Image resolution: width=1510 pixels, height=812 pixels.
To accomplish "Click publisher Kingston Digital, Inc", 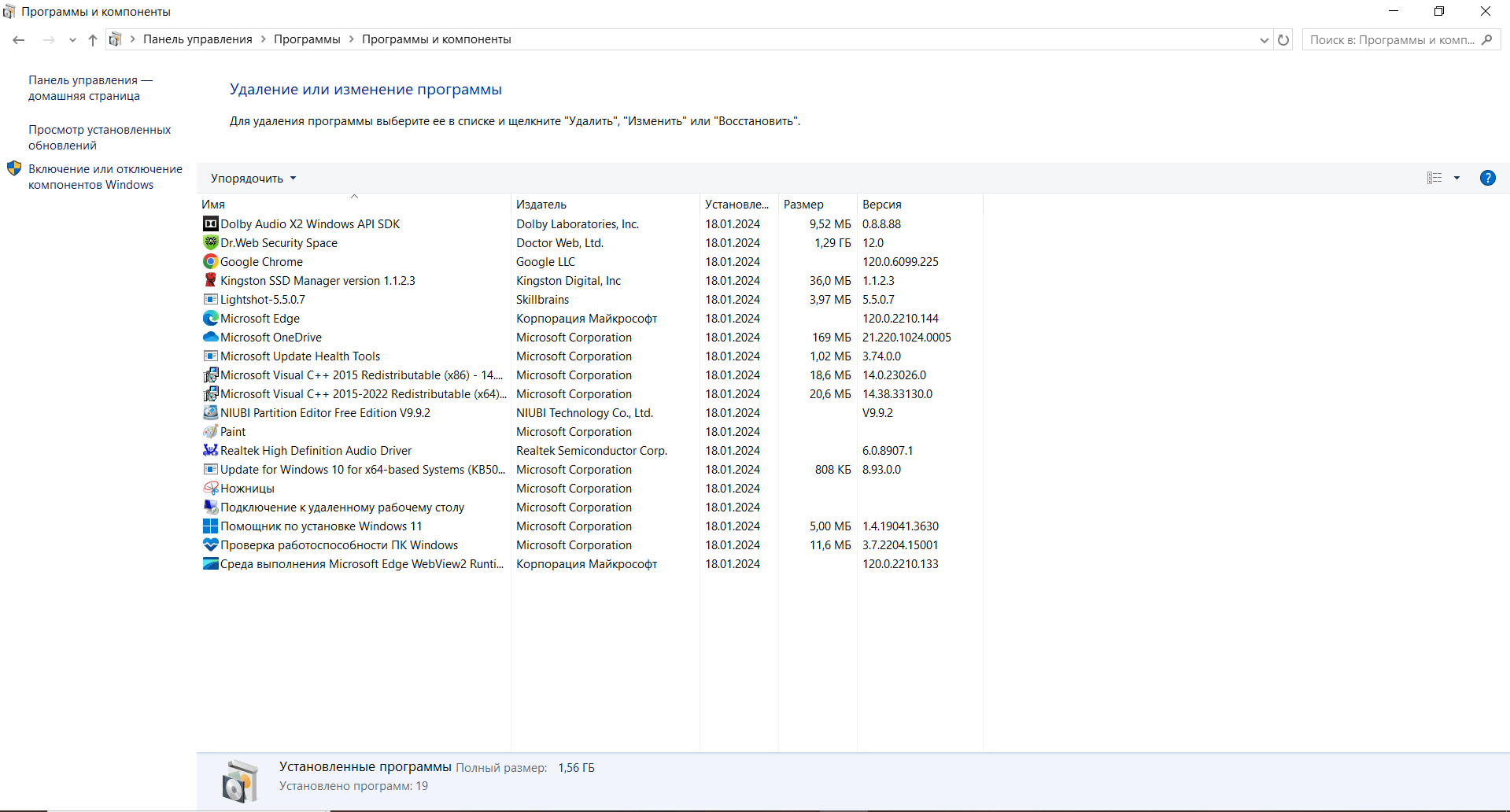I will (568, 281).
